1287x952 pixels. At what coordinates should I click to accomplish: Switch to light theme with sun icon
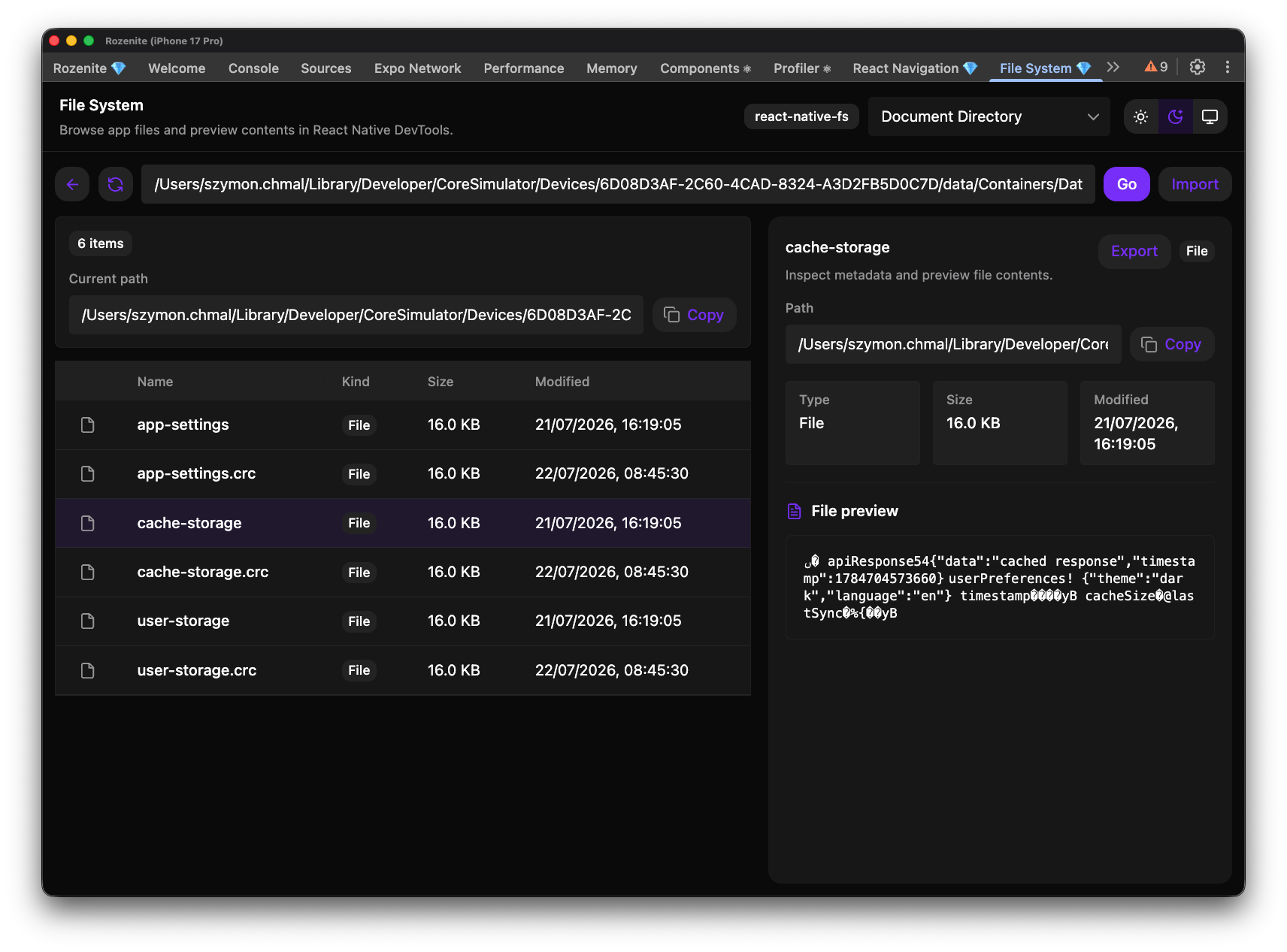click(1141, 117)
